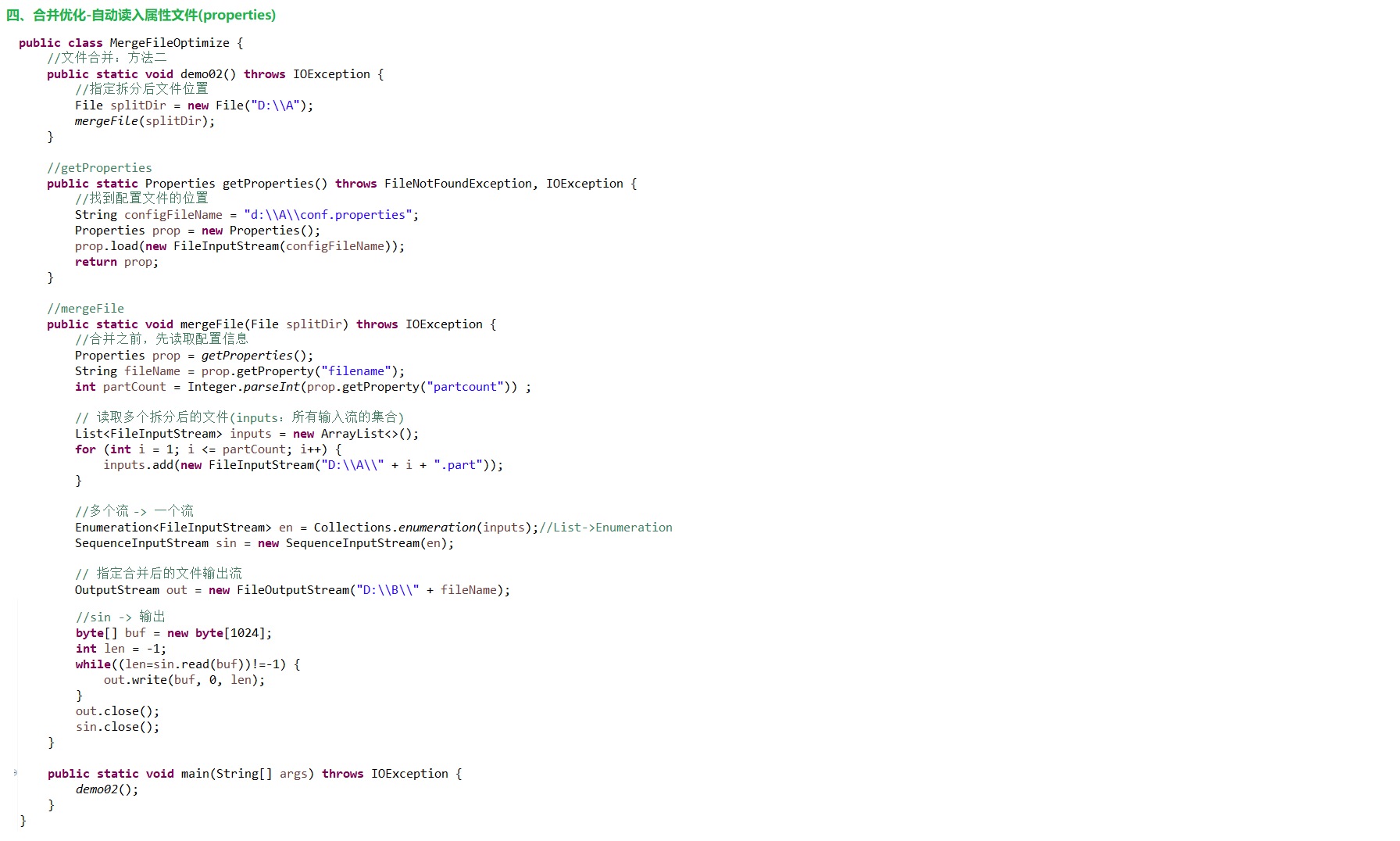Image resolution: width=1400 pixels, height=841 pixels.
Task: Collapse the fold marker beside main method
Action: coord(15,773)
